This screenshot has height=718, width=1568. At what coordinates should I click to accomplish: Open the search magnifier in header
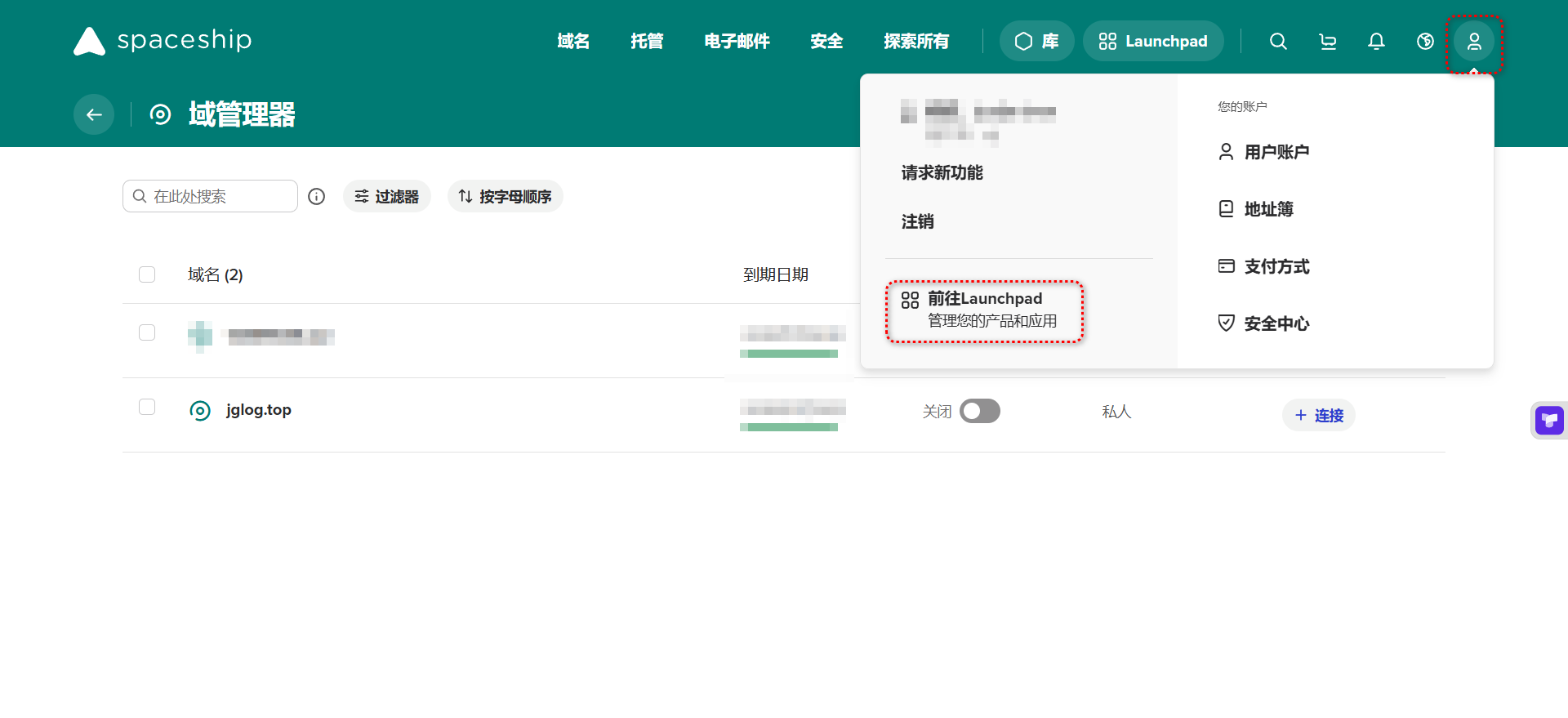pos(1278,42)
